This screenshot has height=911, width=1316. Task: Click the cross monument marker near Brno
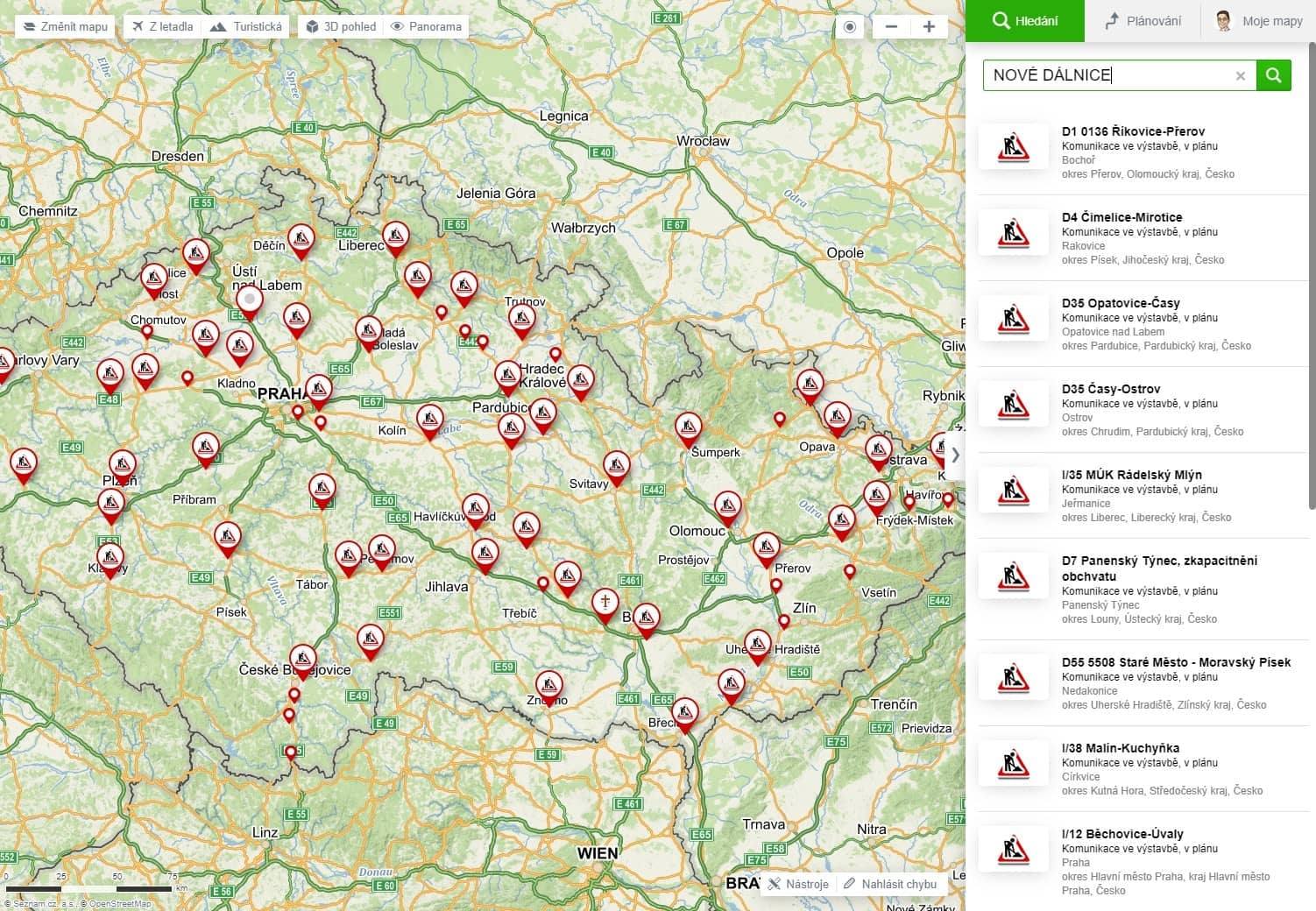tap(605, 604)
